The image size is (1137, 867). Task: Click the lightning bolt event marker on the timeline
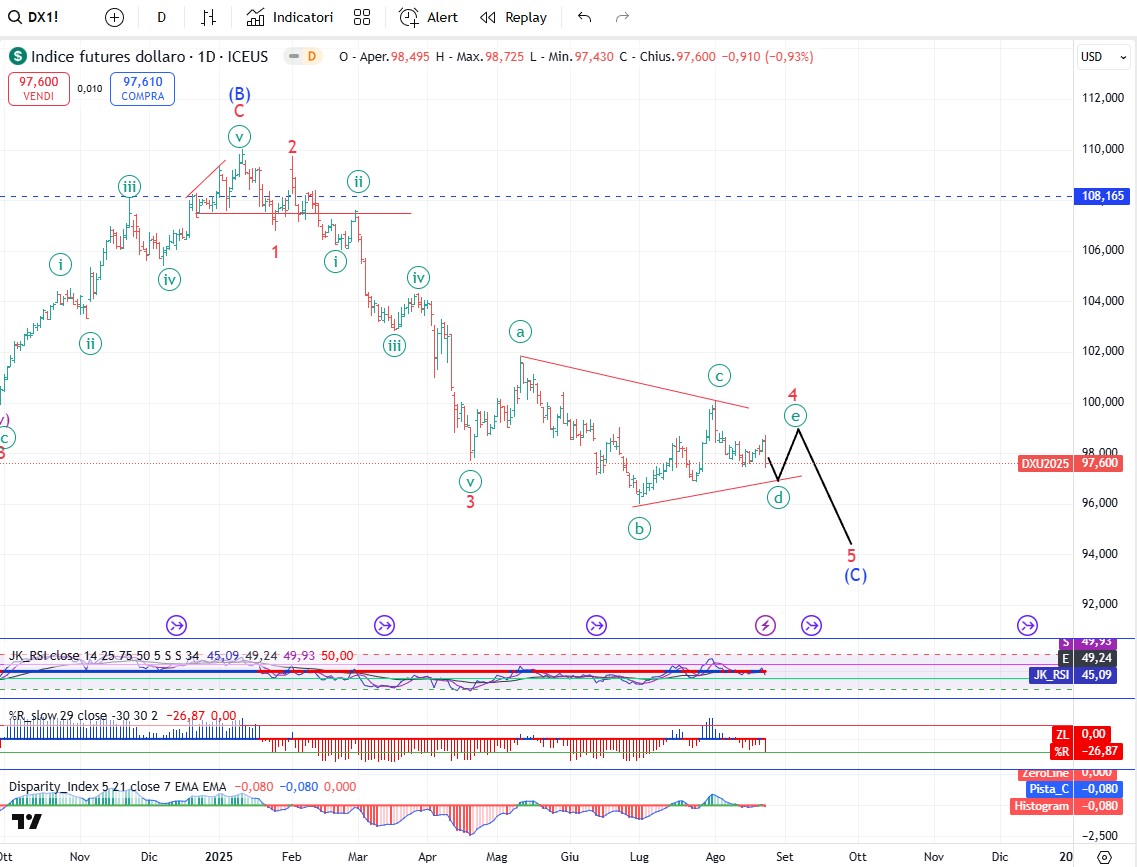click(765, 625)
